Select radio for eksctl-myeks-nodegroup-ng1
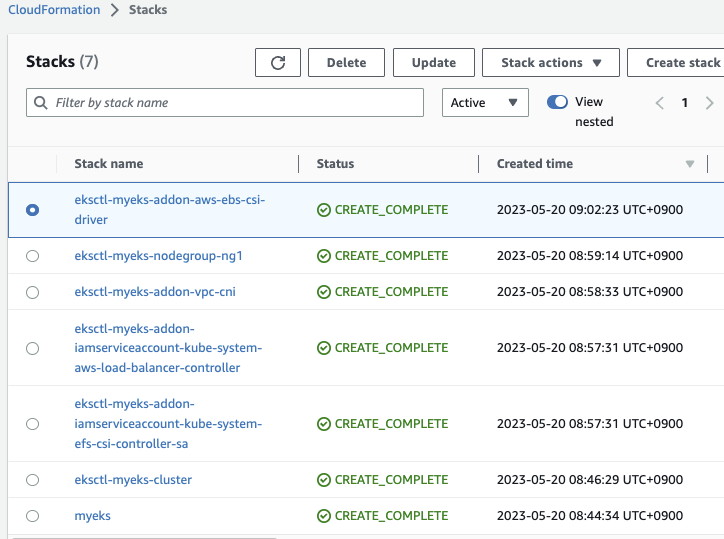This screenshot has height=539, width=724. (32, 256)
